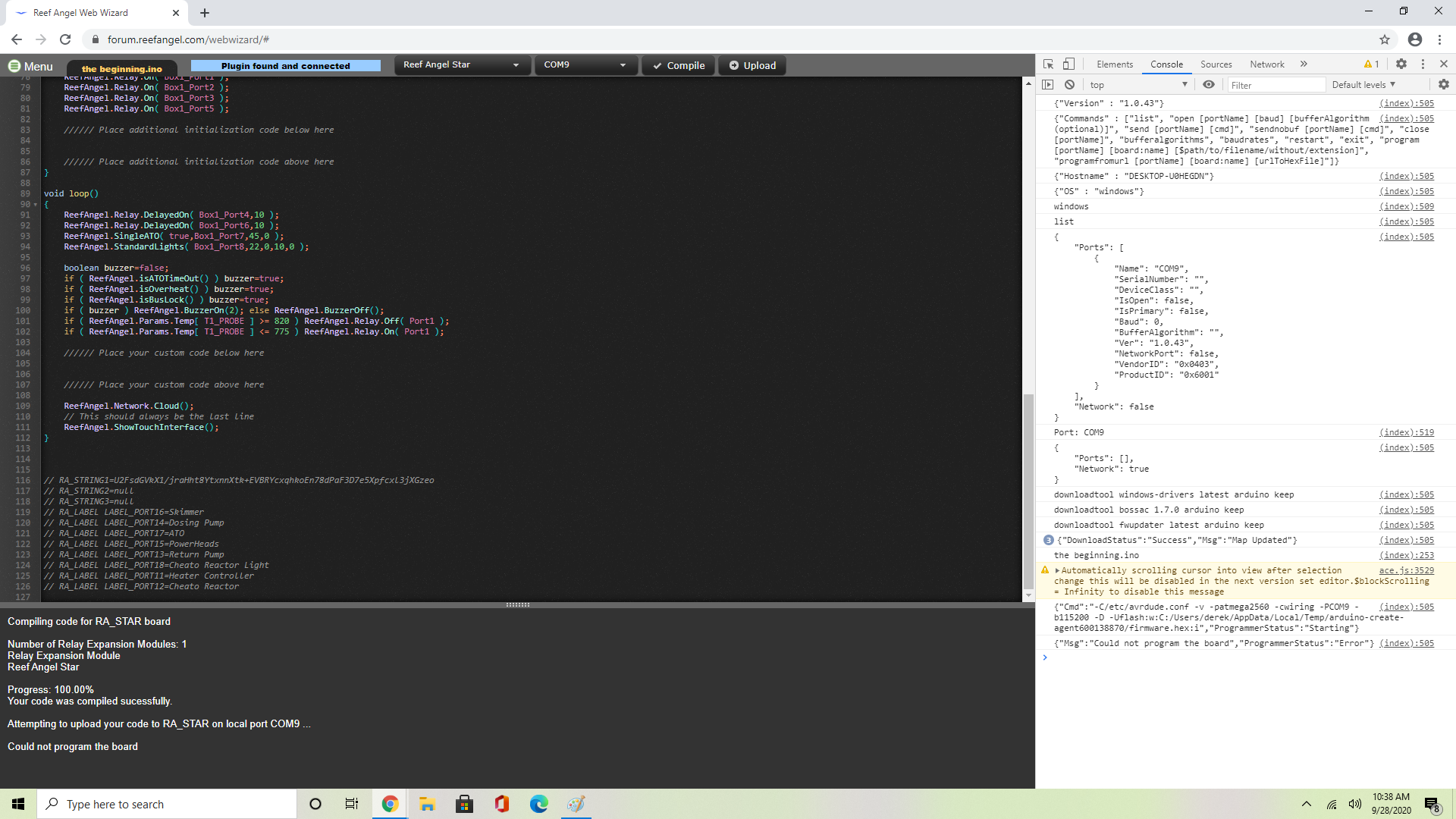
Task: Click the console Filter input field
Action: point(1276,85)
